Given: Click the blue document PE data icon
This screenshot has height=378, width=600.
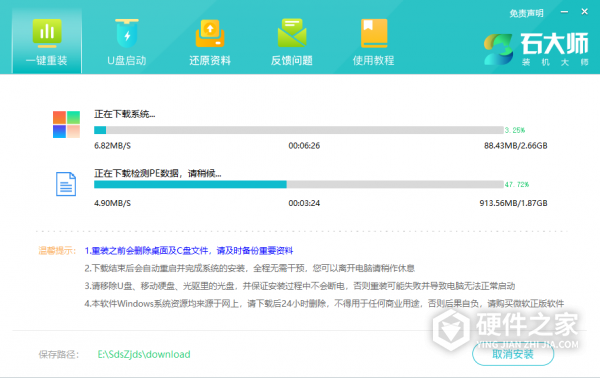Looking at the screenshot, I should 66,184.
